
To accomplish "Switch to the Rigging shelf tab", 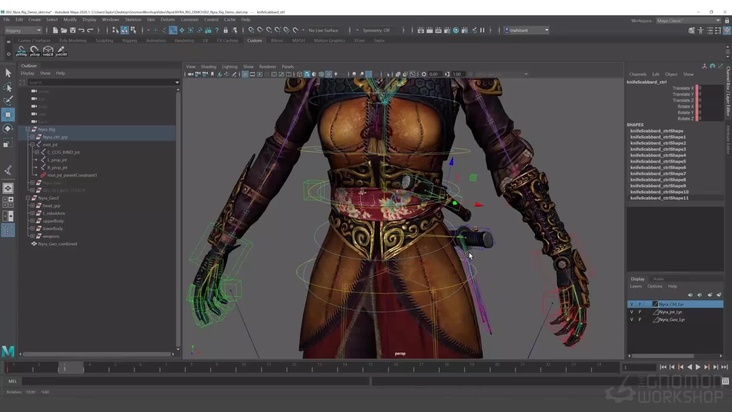I will 130,41.
